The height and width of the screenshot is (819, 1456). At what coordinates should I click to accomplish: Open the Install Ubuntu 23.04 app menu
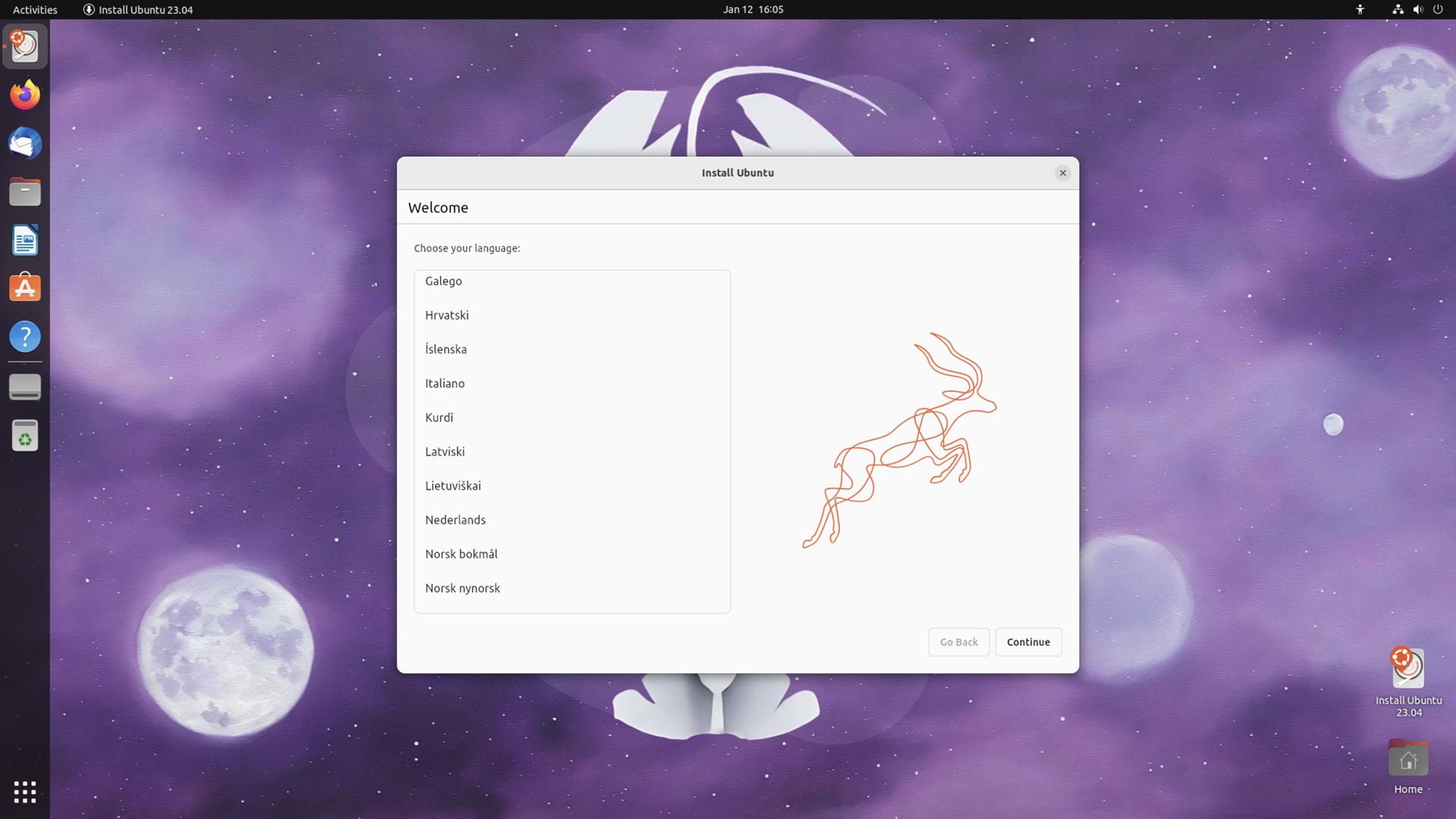[x=138, y=10]
